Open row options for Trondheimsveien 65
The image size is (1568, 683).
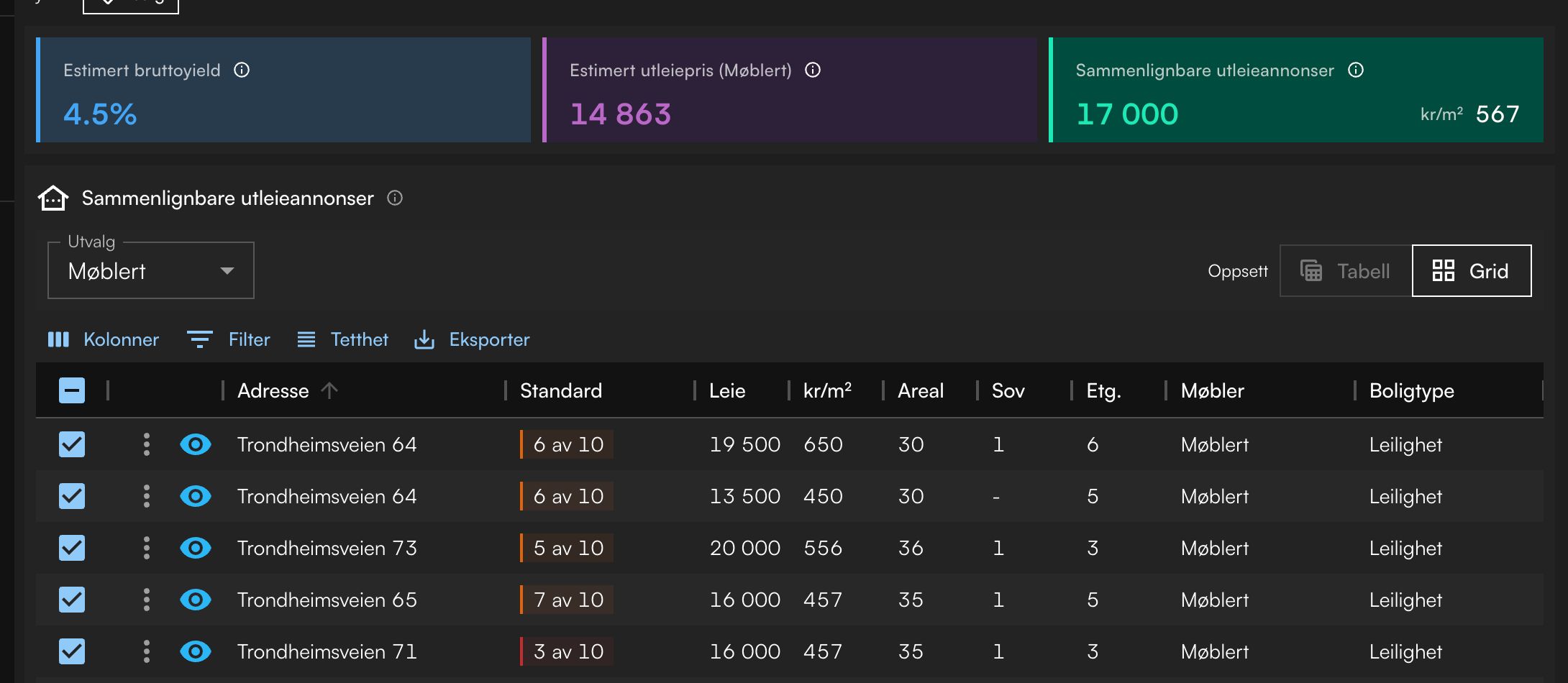pyautogui.click(x=147, y=600)
